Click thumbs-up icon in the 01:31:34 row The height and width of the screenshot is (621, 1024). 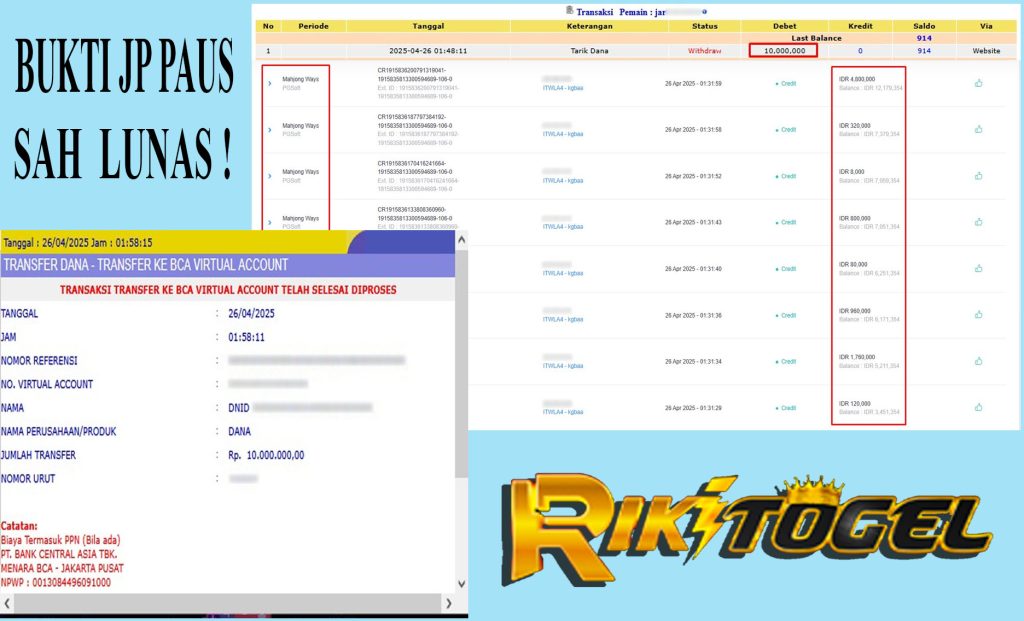[x=978, y=361]
